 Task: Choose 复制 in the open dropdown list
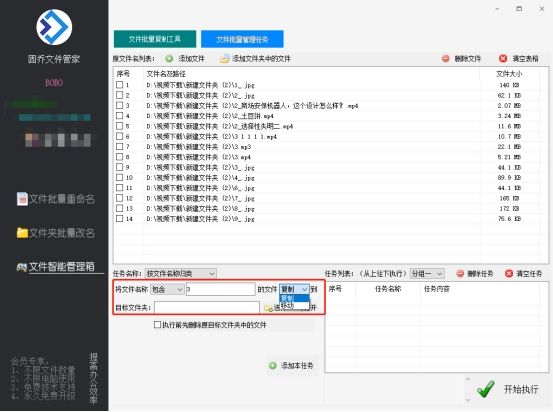[x=294, y=298]
